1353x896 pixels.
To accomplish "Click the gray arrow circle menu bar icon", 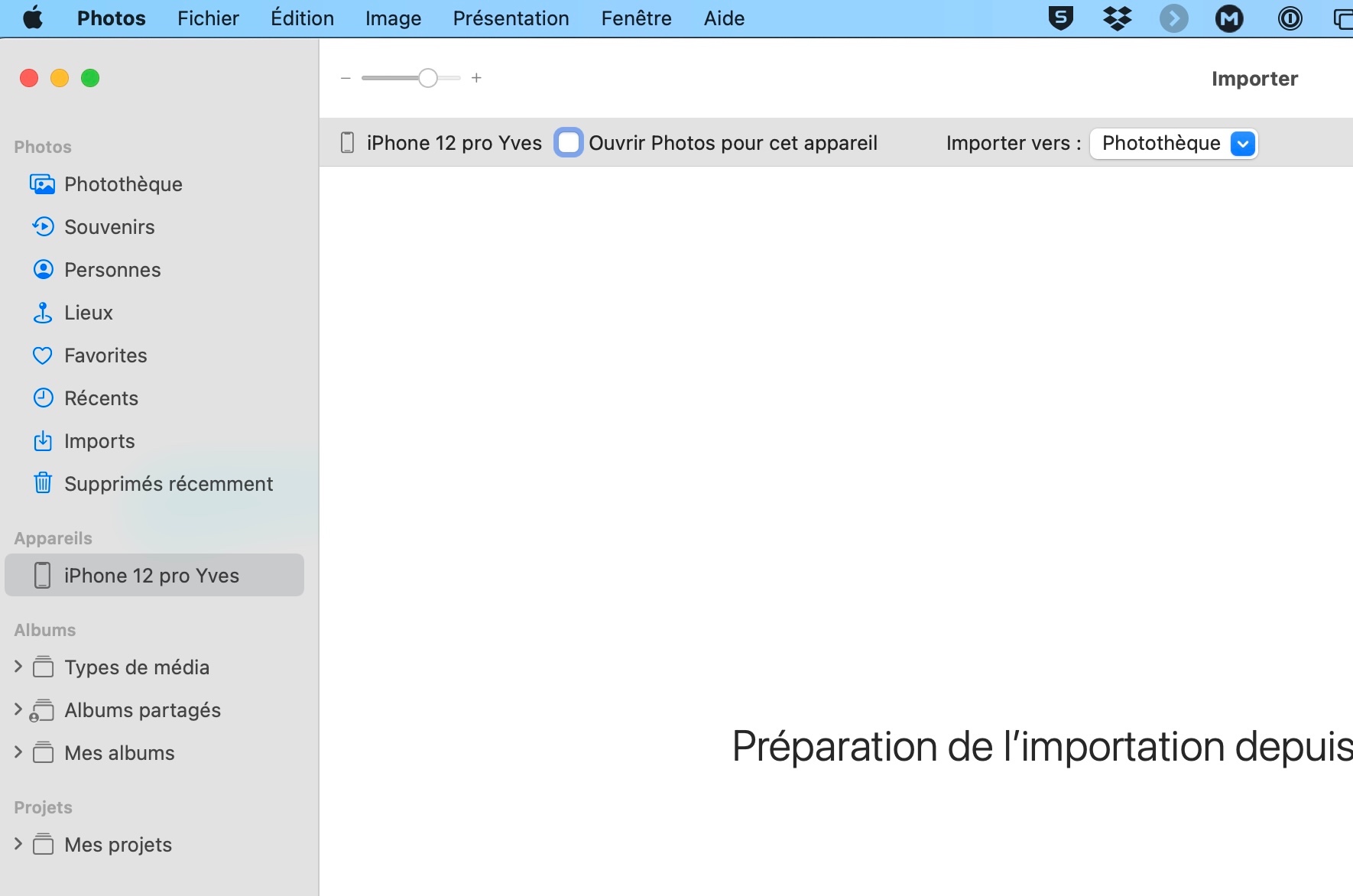I will pos(1174,18).
